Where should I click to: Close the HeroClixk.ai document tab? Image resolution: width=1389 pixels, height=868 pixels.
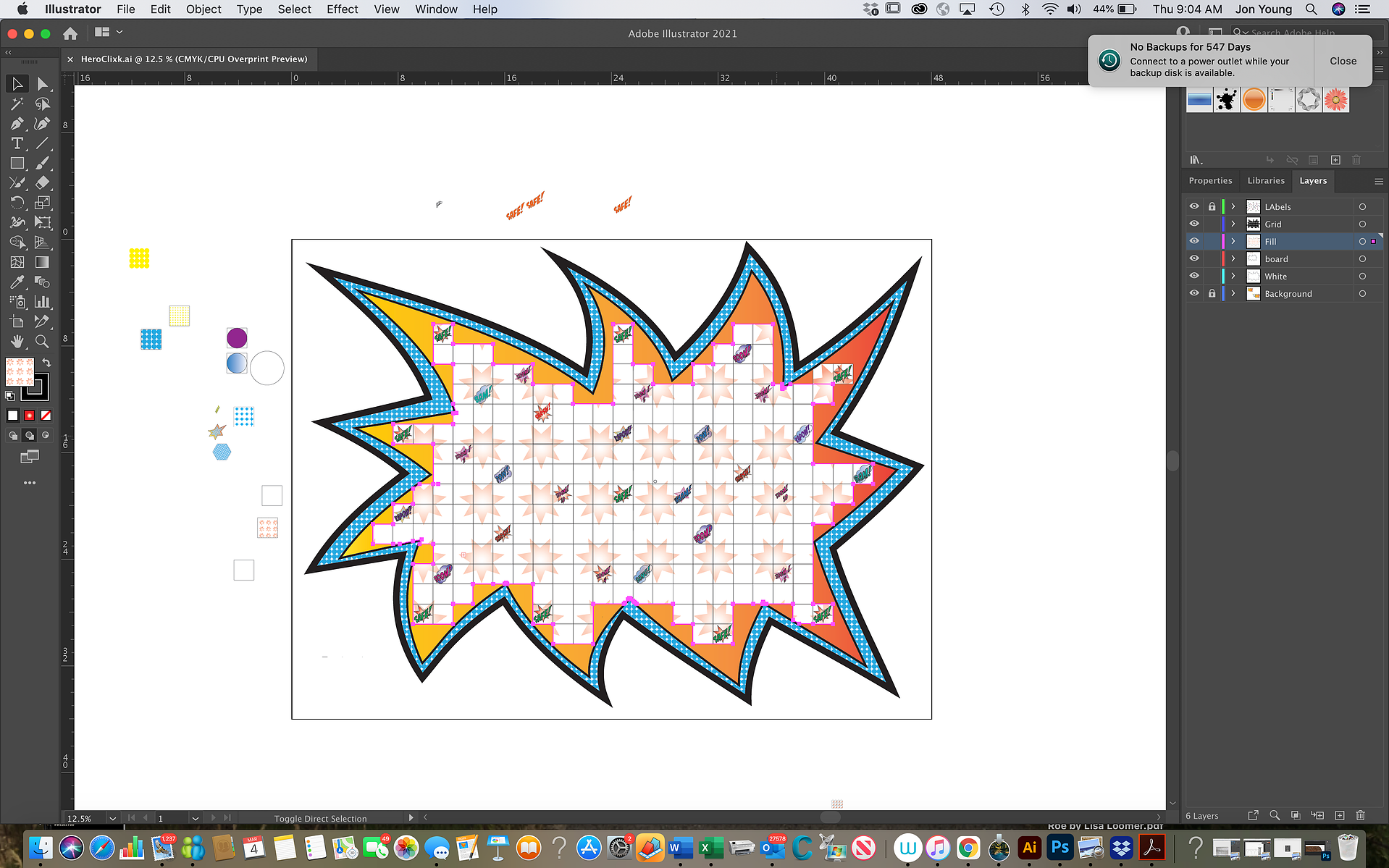click(70, 59)
